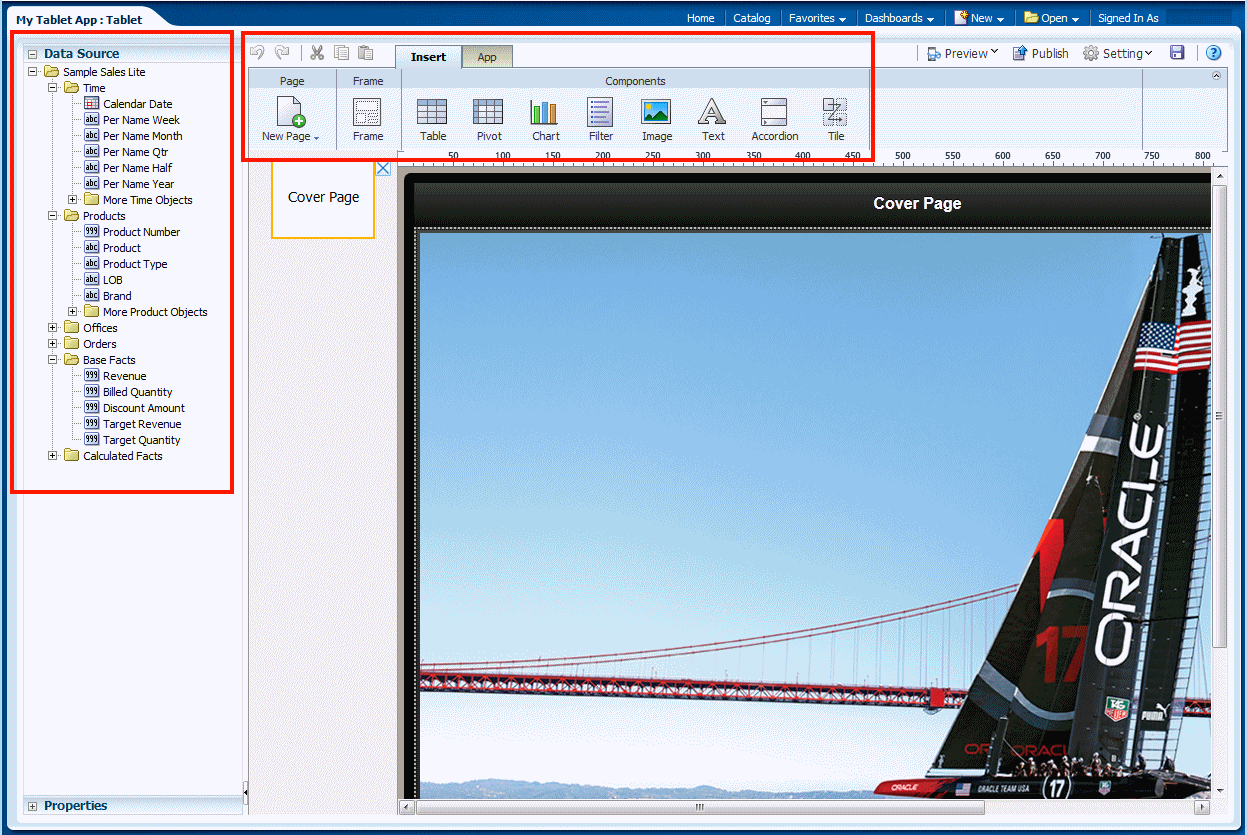
Task: Click the Paste clipboard icon
Action: click(x=366, y=53)
